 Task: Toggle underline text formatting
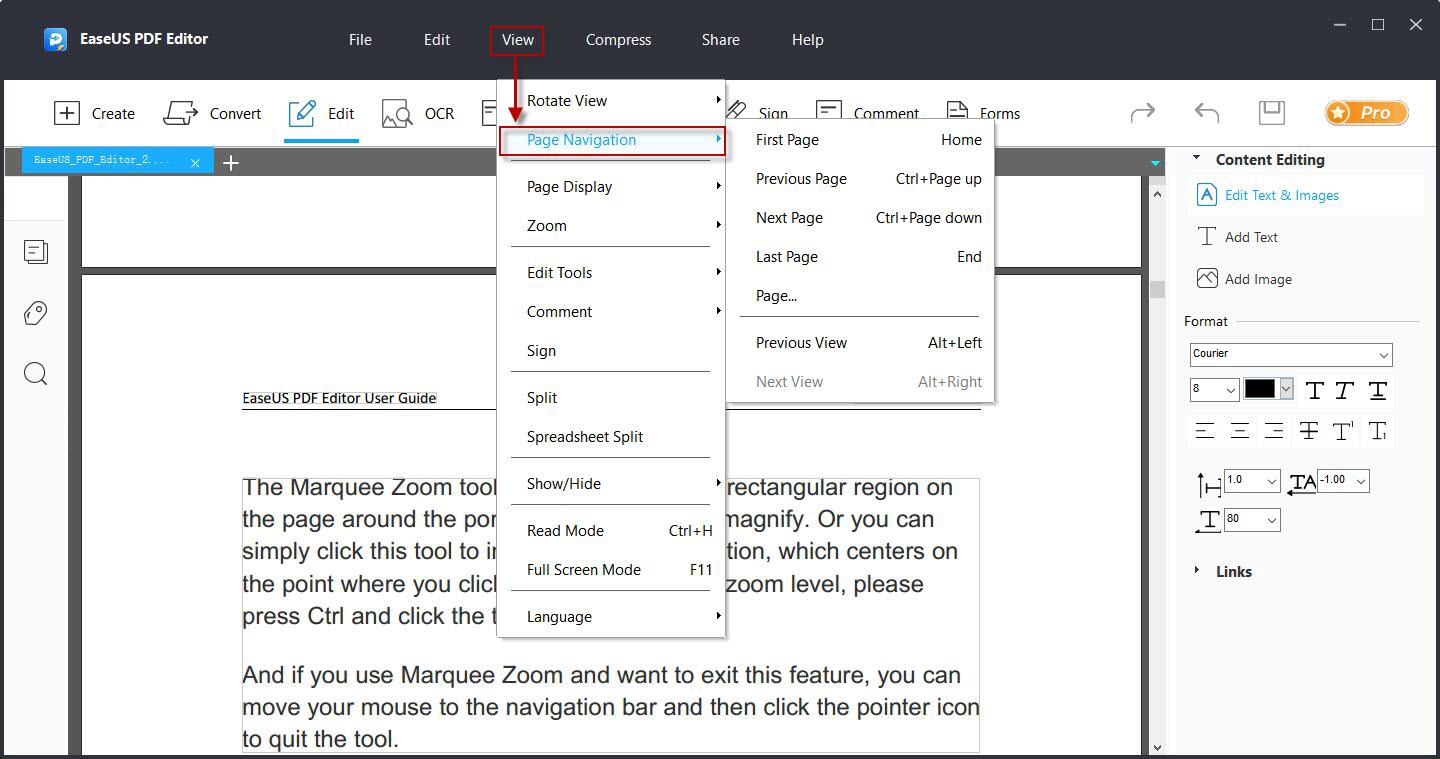pyautogui.click(x=1378, y=391)
